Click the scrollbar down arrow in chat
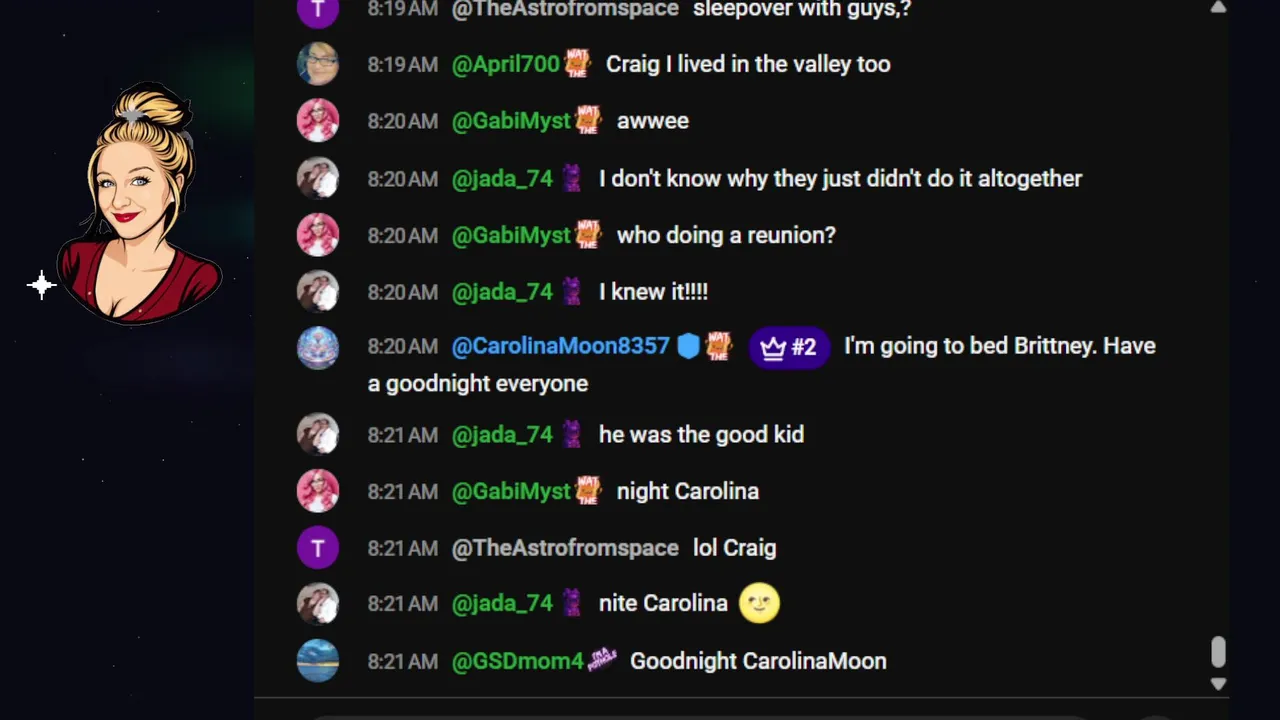This screenshot has height=720, width=1280. tap(1218, 684)
